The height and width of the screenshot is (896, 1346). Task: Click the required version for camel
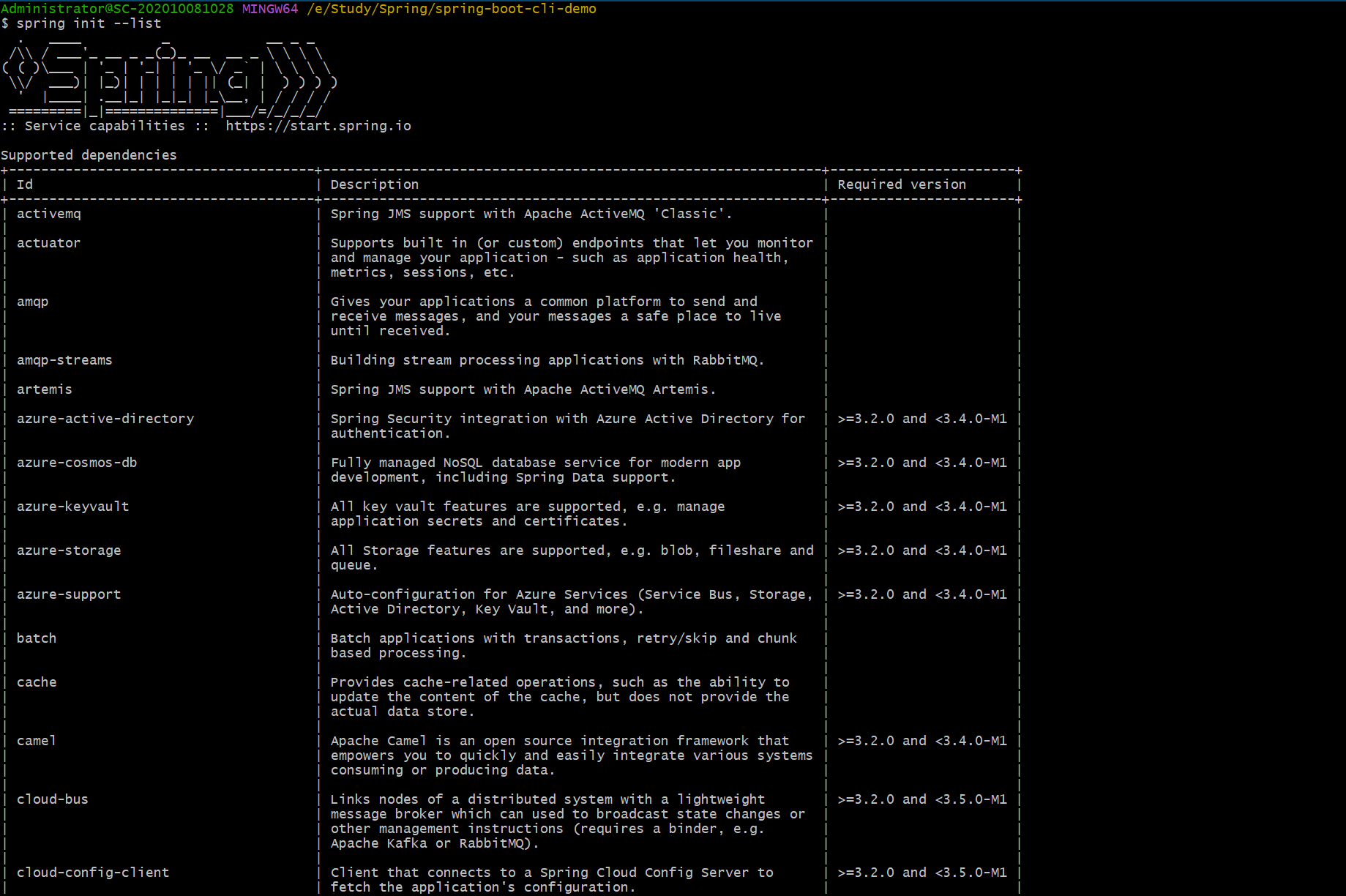[922, 741]
